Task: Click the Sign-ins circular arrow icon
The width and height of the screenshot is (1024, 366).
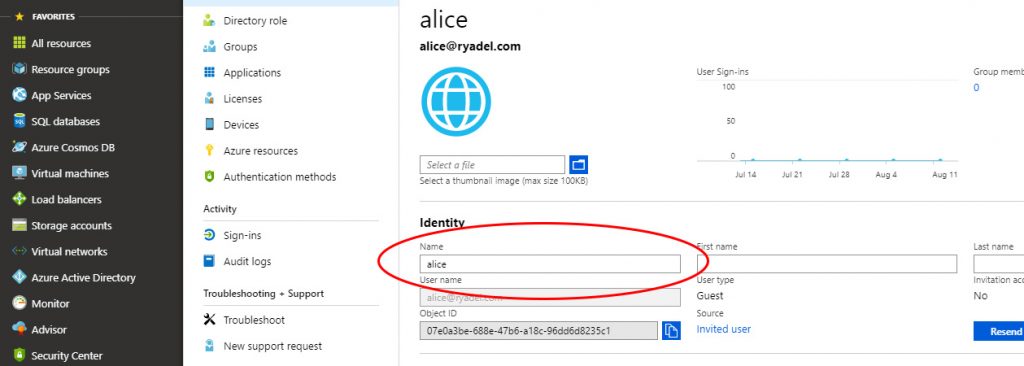Action: [x=209, y=235]
